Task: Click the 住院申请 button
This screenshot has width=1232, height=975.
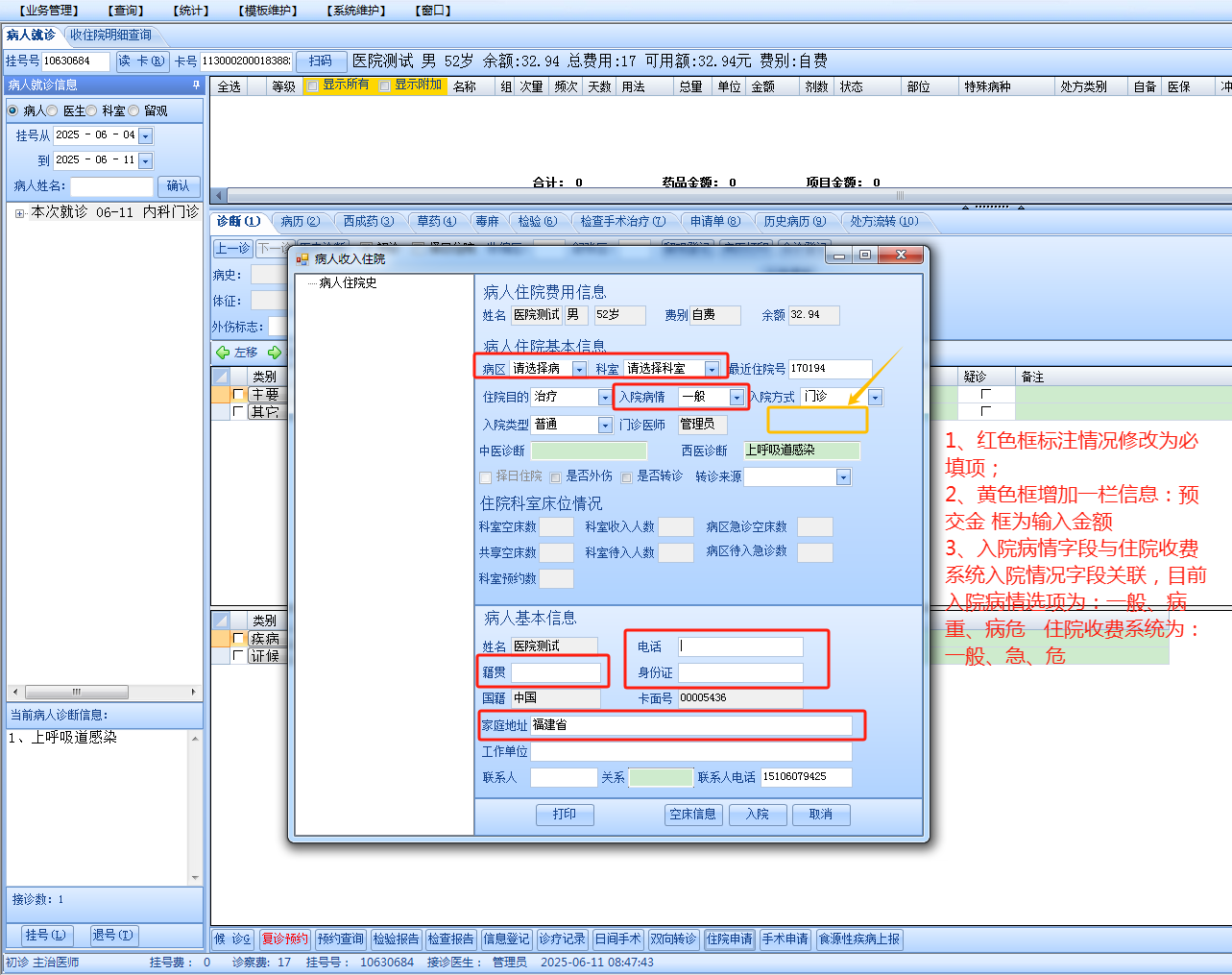Action: tap(730, 939)
